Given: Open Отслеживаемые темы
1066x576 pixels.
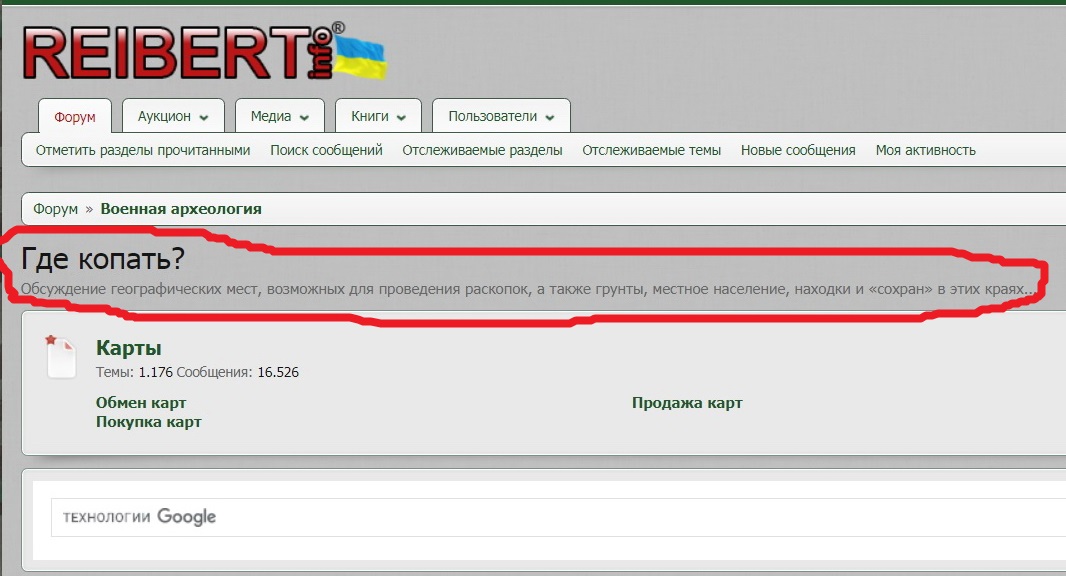Looking at the screenshot, I should (651, 150).
